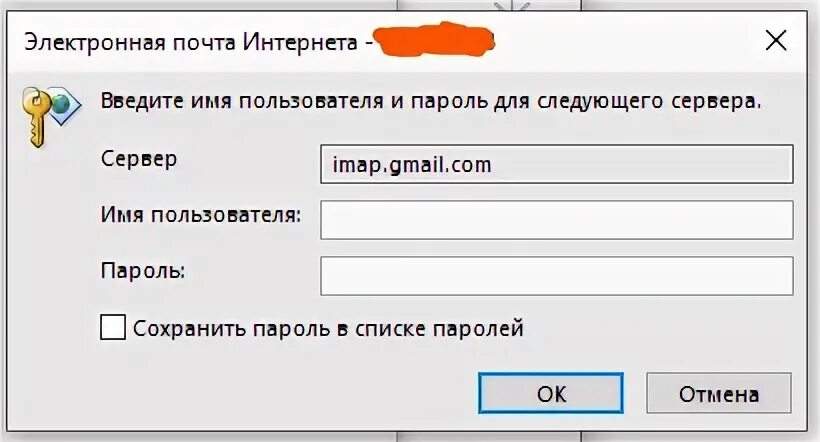Screen dimensions: 820x442
Task: Close the Internet e-mail dialog with X
Action: tap(776, 41)
